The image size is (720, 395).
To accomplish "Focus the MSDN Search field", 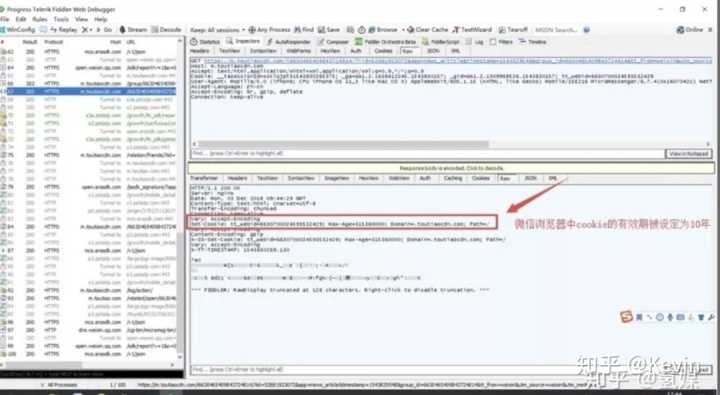I will [x=557, y=30].
